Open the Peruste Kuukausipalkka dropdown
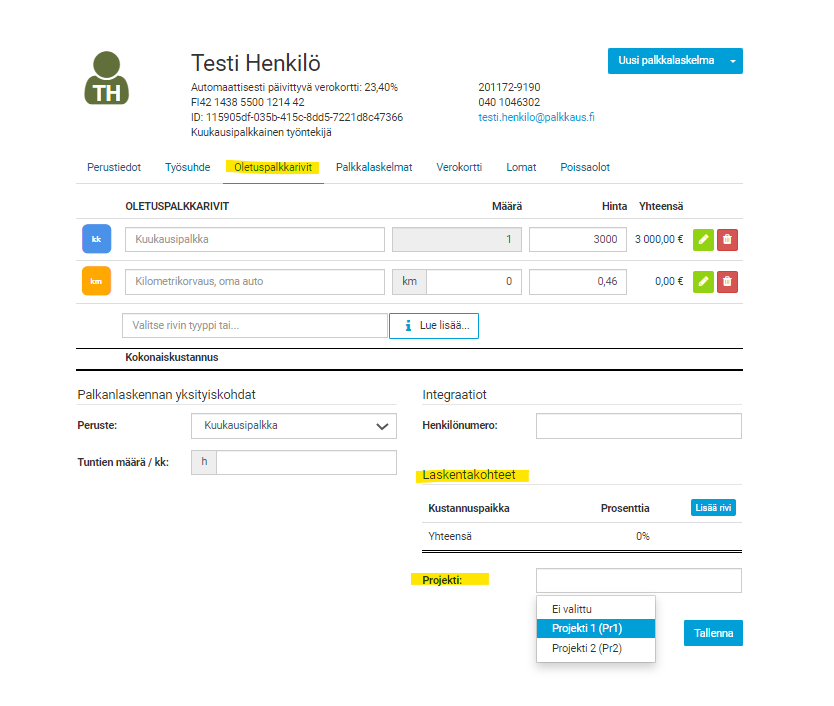 [294, 426]
